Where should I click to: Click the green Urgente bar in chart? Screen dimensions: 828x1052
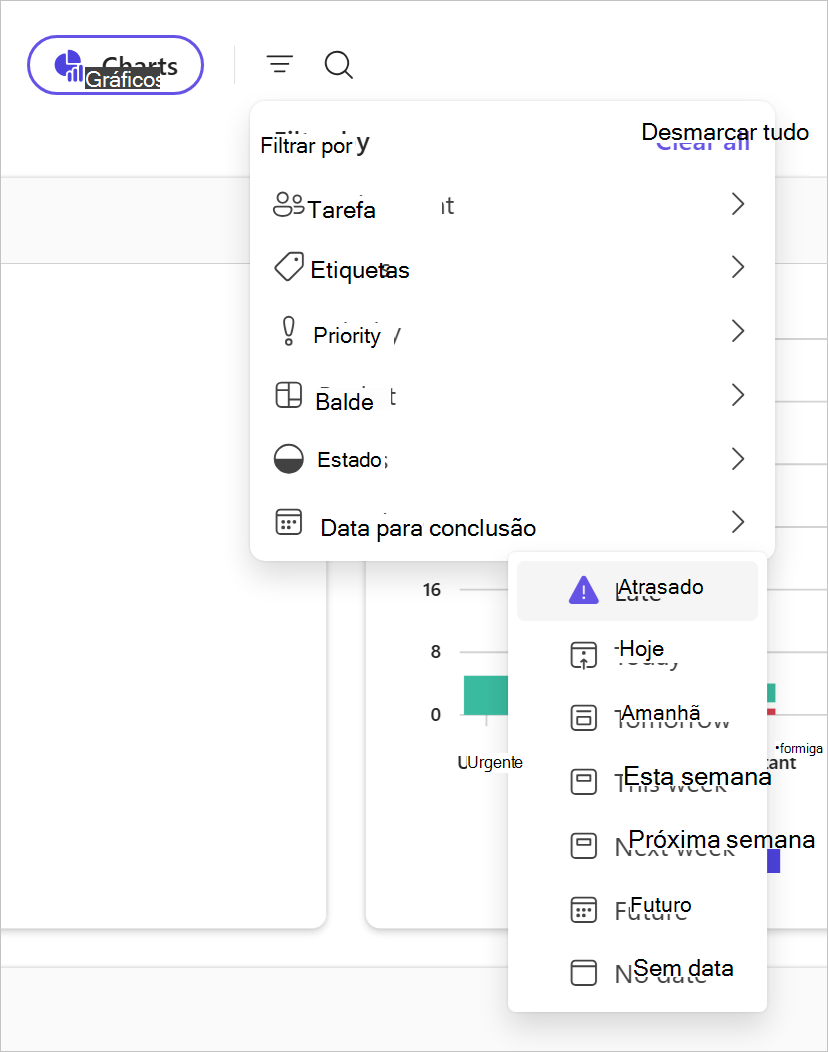pos(486,695)
